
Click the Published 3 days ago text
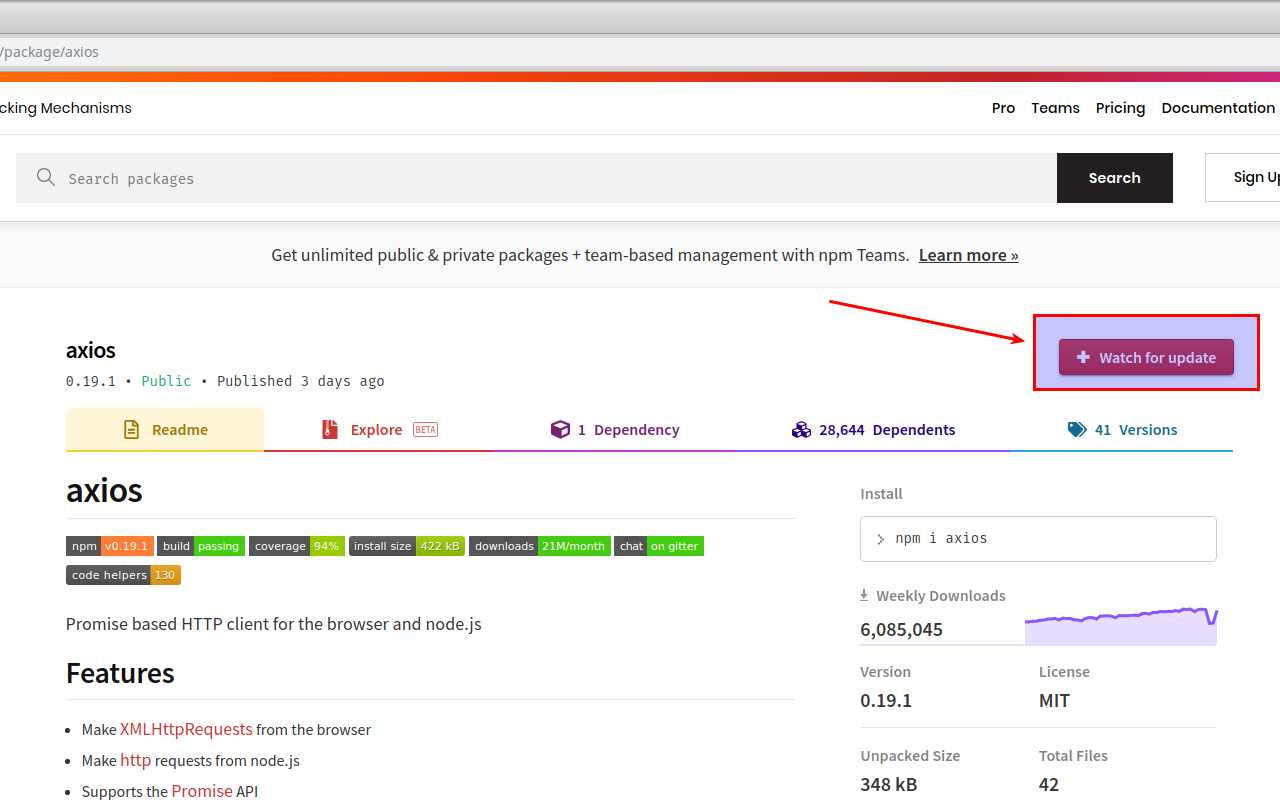300,381
